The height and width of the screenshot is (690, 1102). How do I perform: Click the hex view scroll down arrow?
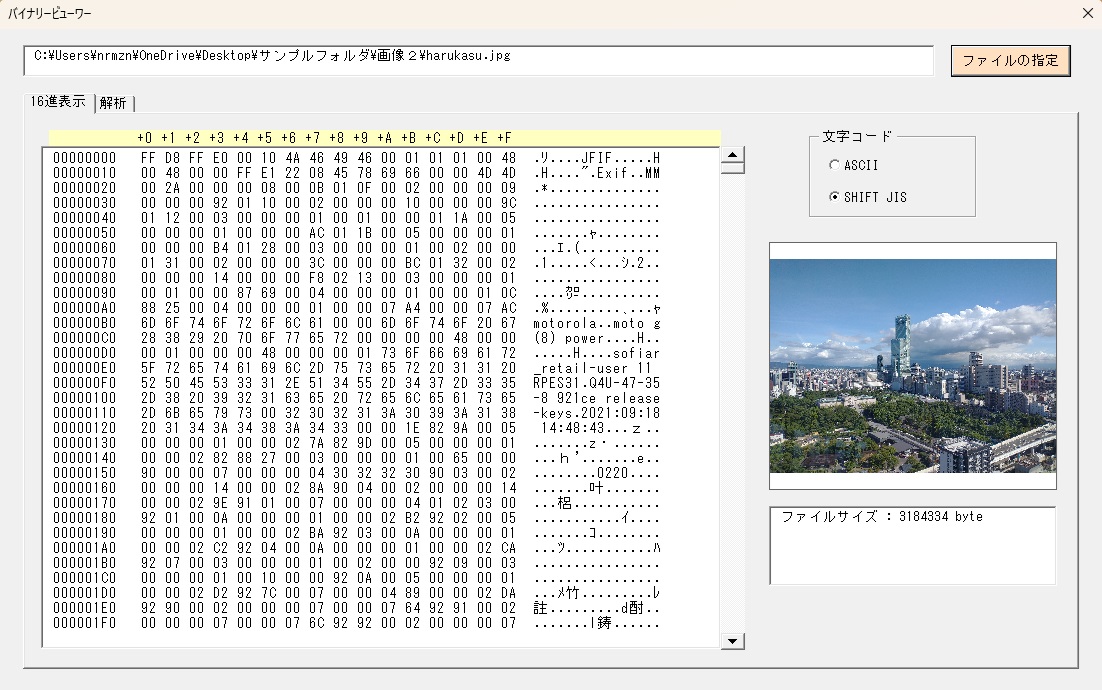733,641
